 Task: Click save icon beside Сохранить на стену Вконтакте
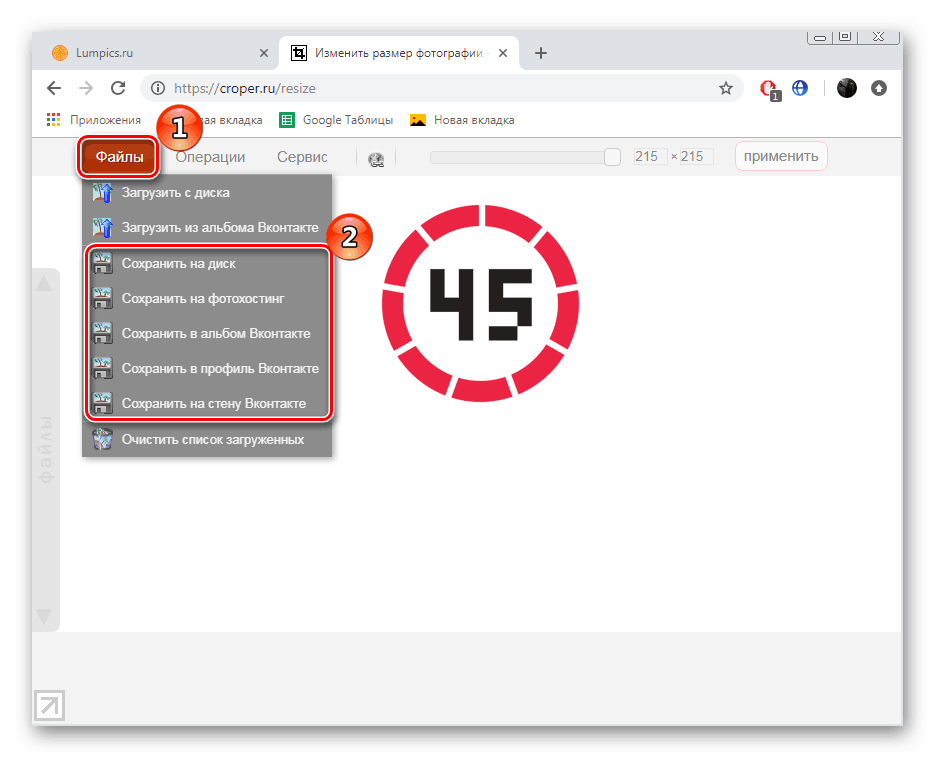pos(103,403)
